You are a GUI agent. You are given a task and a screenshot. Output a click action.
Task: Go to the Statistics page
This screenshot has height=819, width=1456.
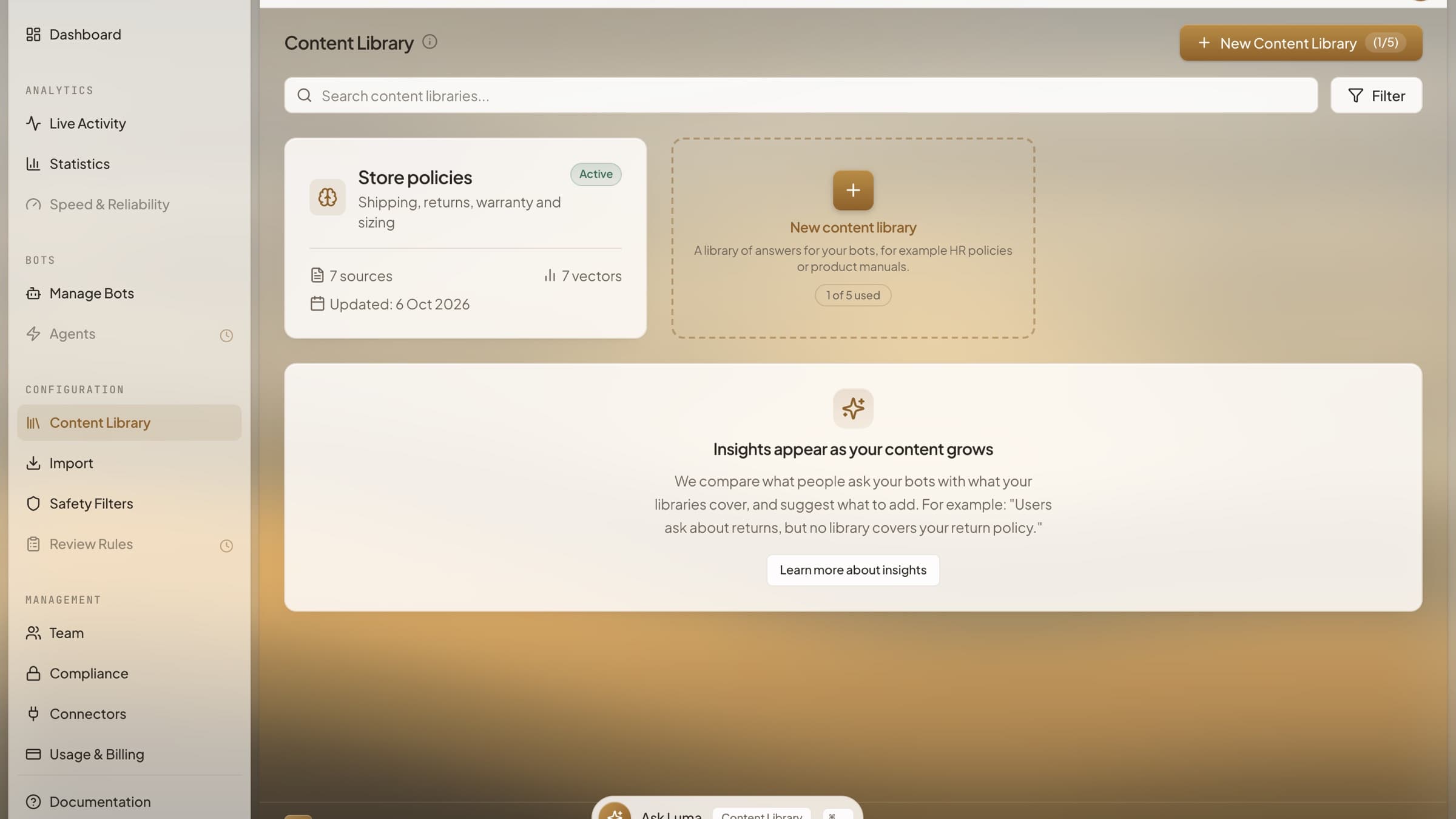[x=129, y=164]
